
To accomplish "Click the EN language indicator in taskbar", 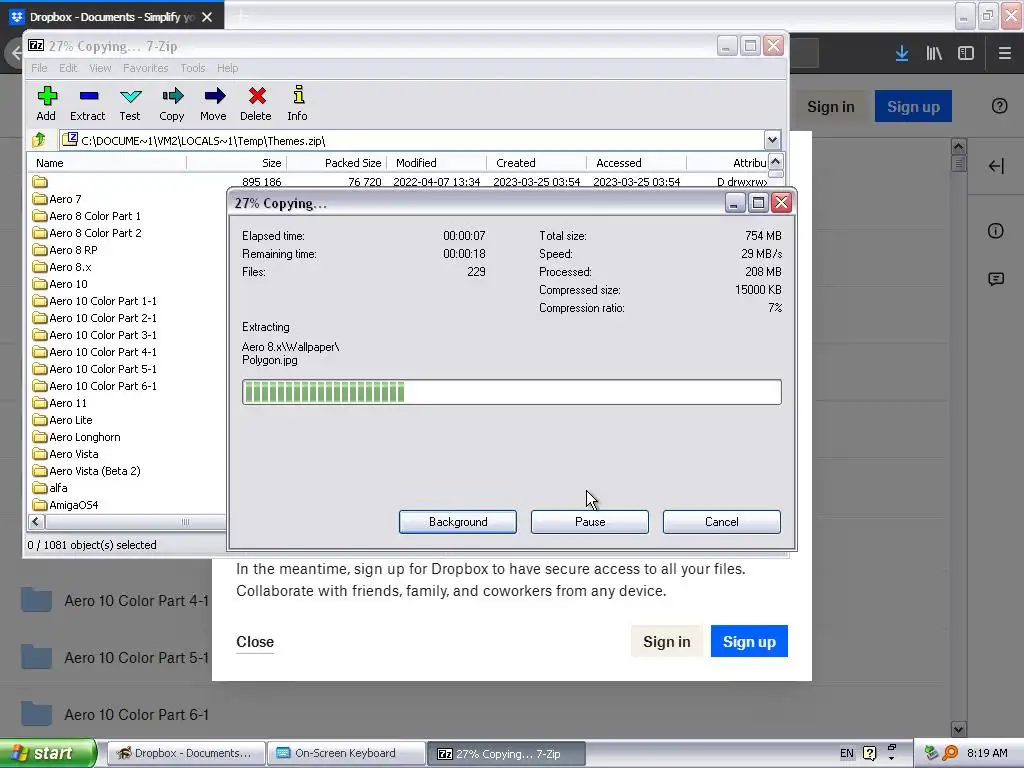I will (846, 753).
